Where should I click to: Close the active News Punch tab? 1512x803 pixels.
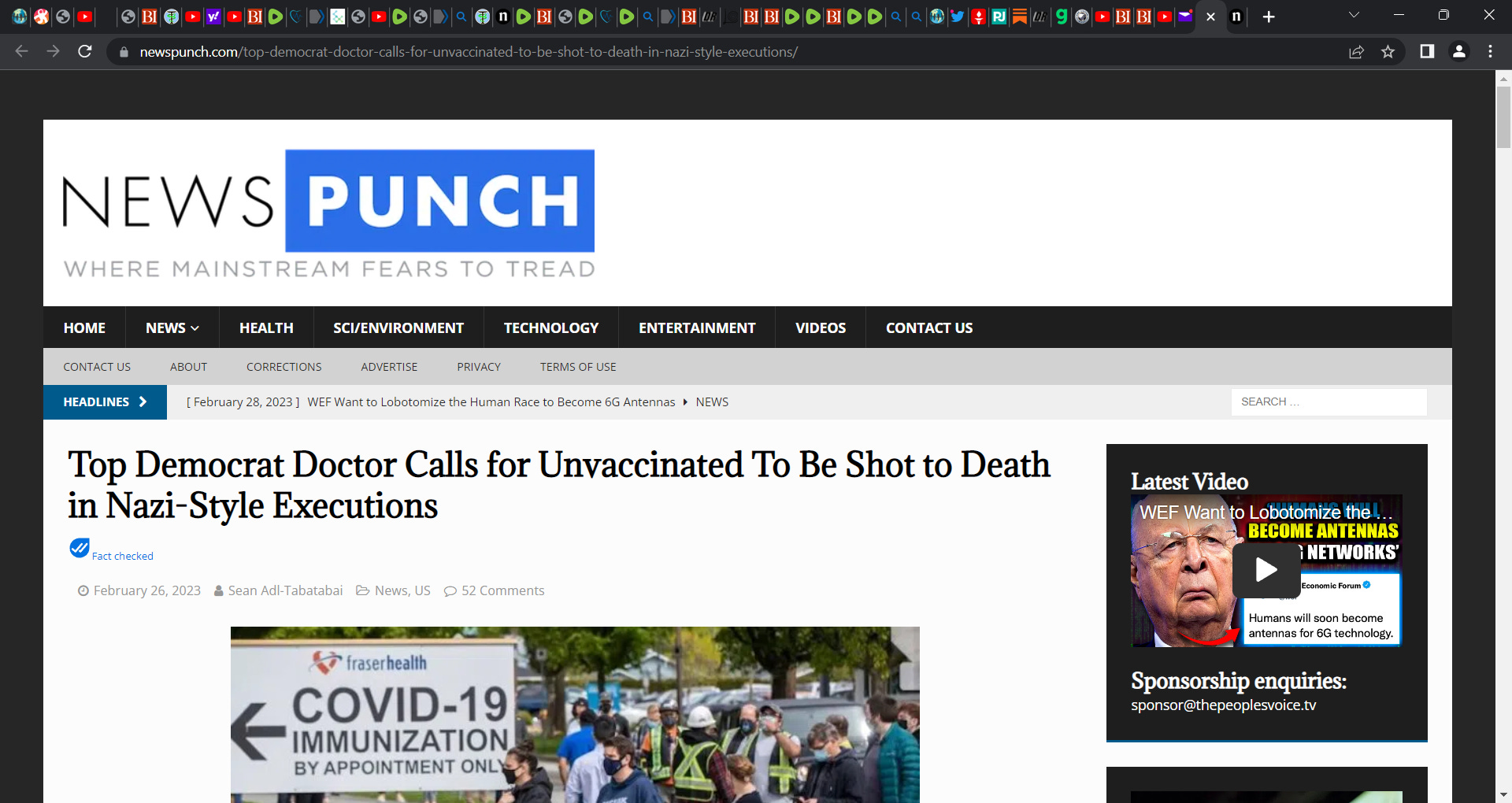pyautogui.click(x=1210, y=17)
